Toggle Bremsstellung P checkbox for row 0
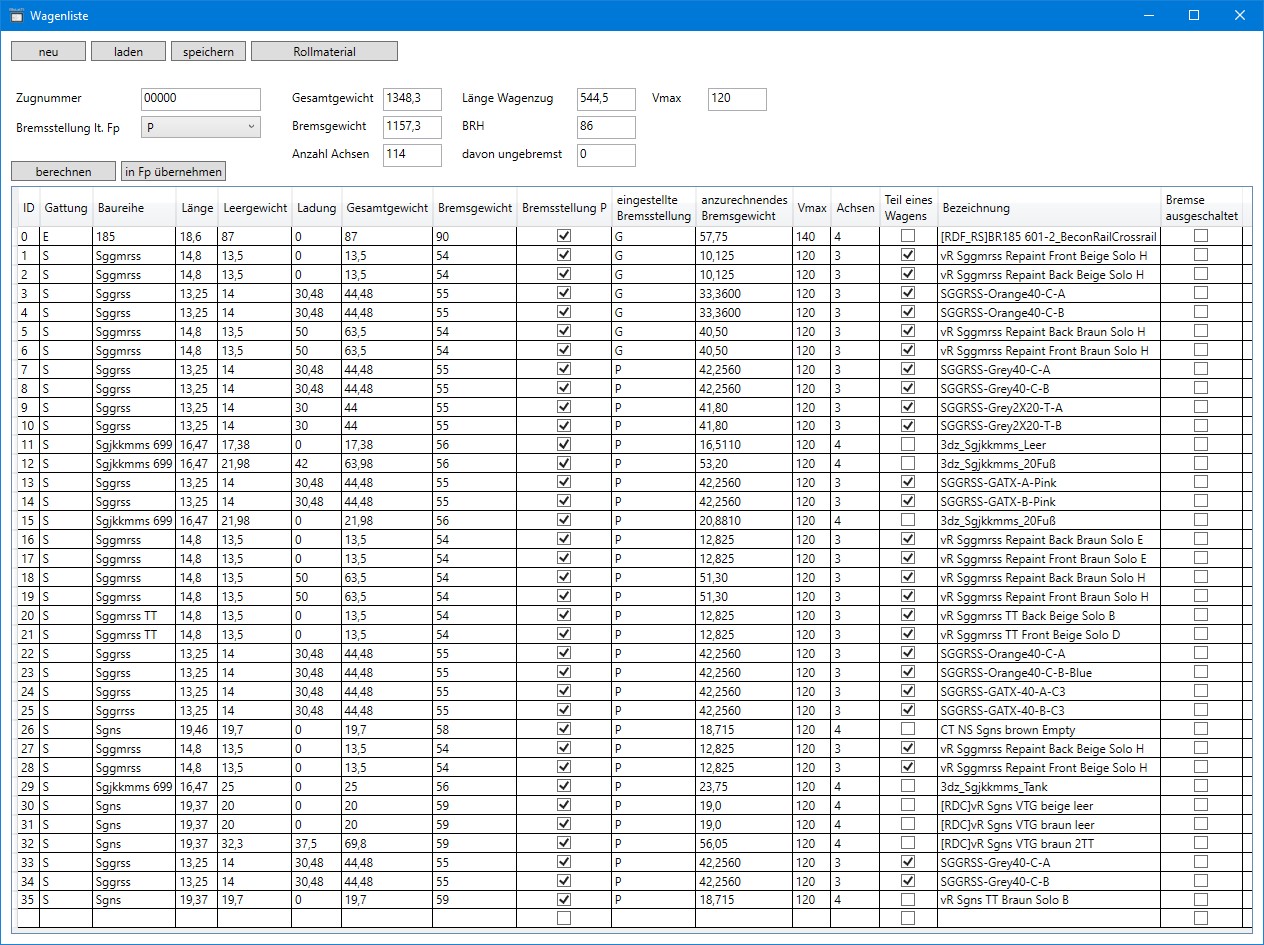This screenshot has width=1264, height=945. tap(564, 236)
